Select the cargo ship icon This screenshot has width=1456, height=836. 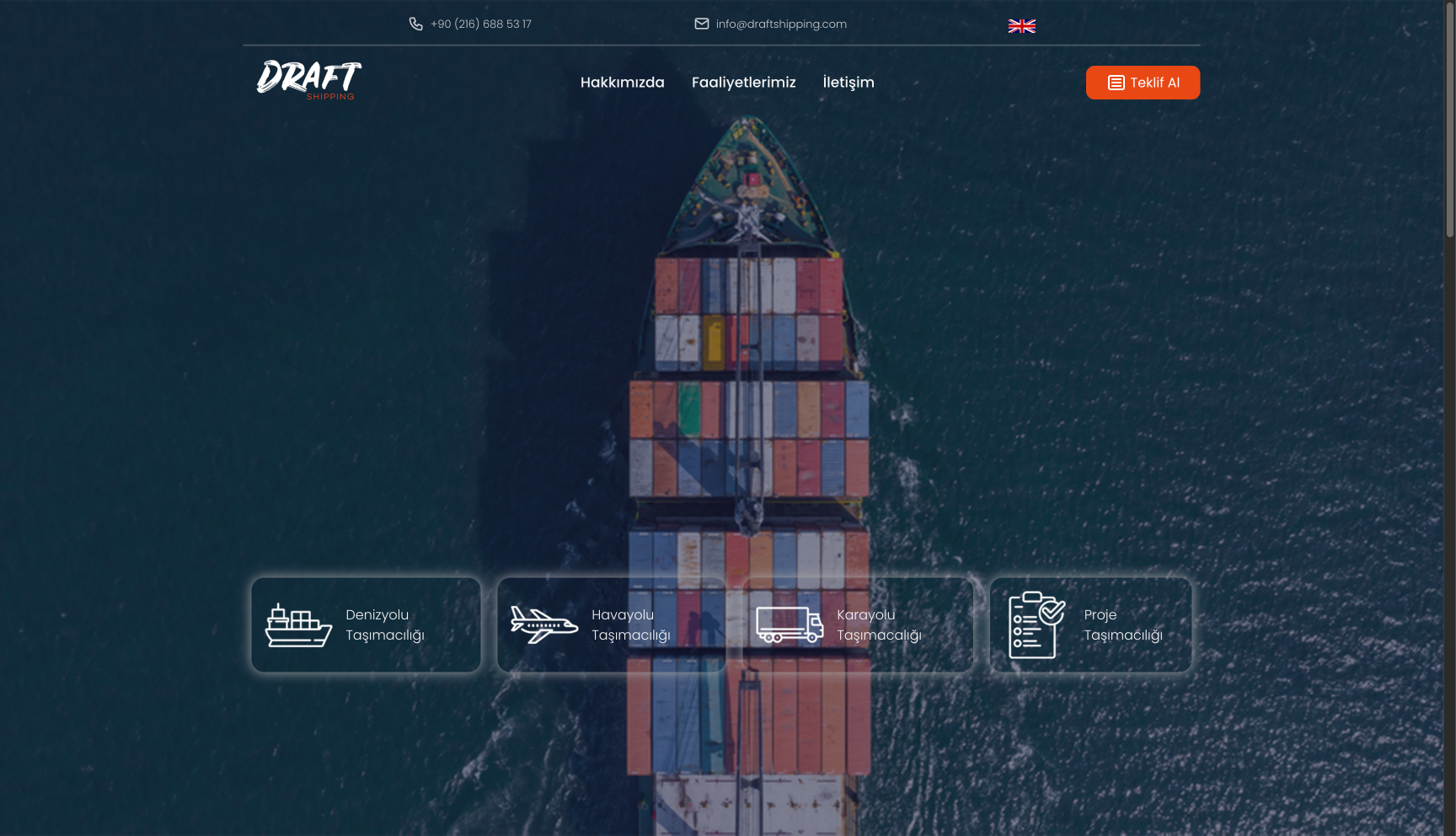point(298,625)
